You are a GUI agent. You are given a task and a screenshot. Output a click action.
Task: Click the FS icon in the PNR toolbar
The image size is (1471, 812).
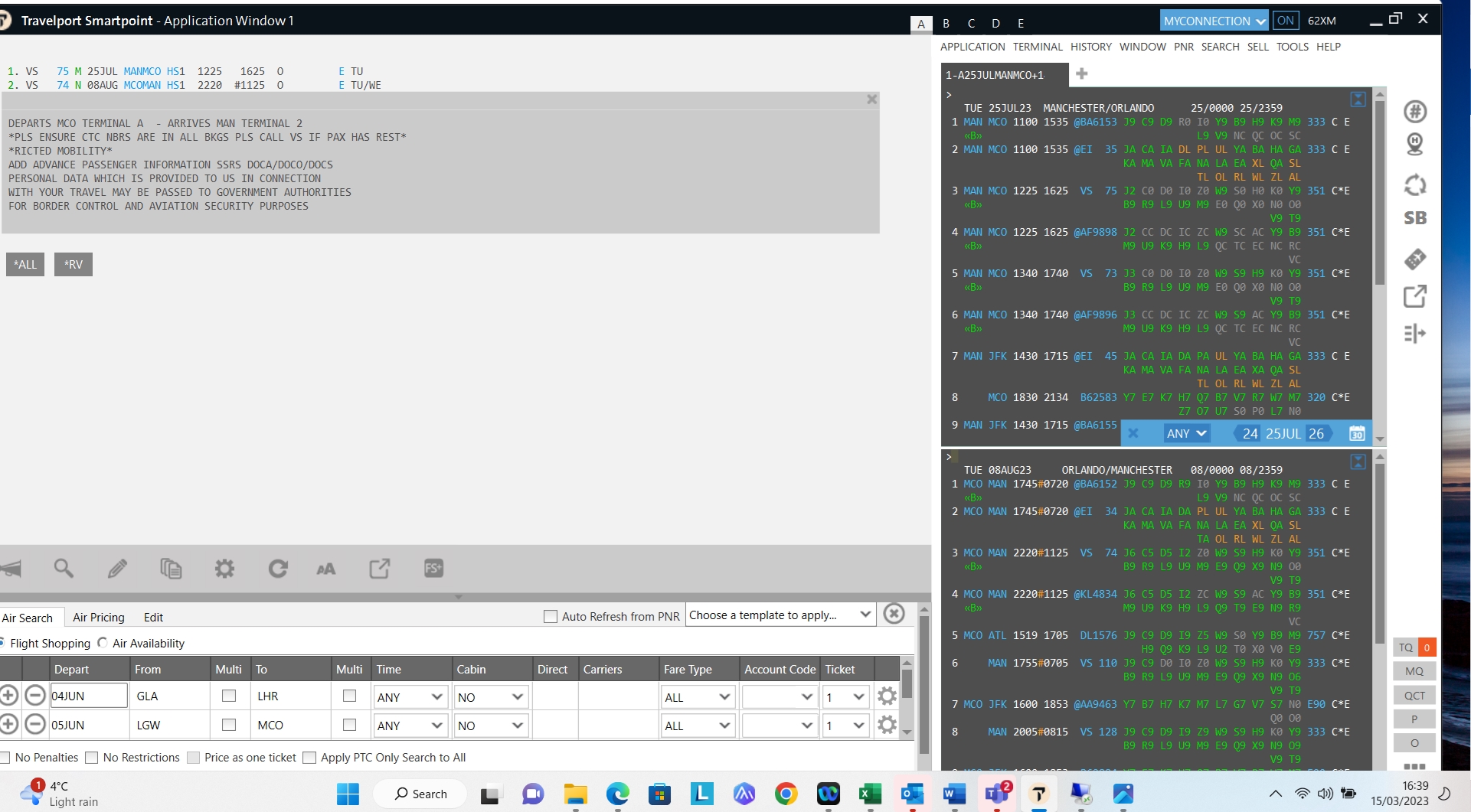[x=433, y=569]
